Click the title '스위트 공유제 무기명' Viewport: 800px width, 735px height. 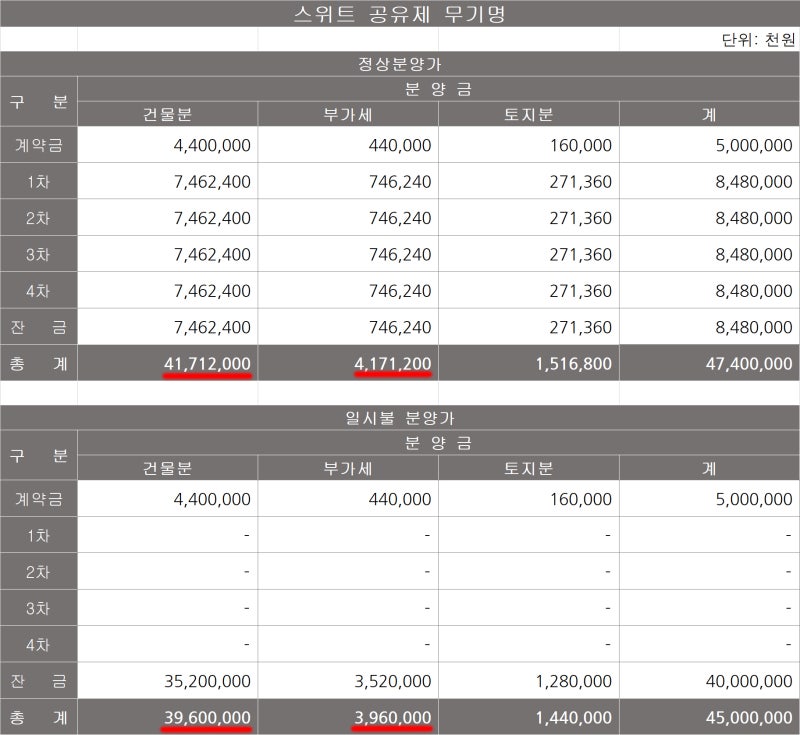399,14
